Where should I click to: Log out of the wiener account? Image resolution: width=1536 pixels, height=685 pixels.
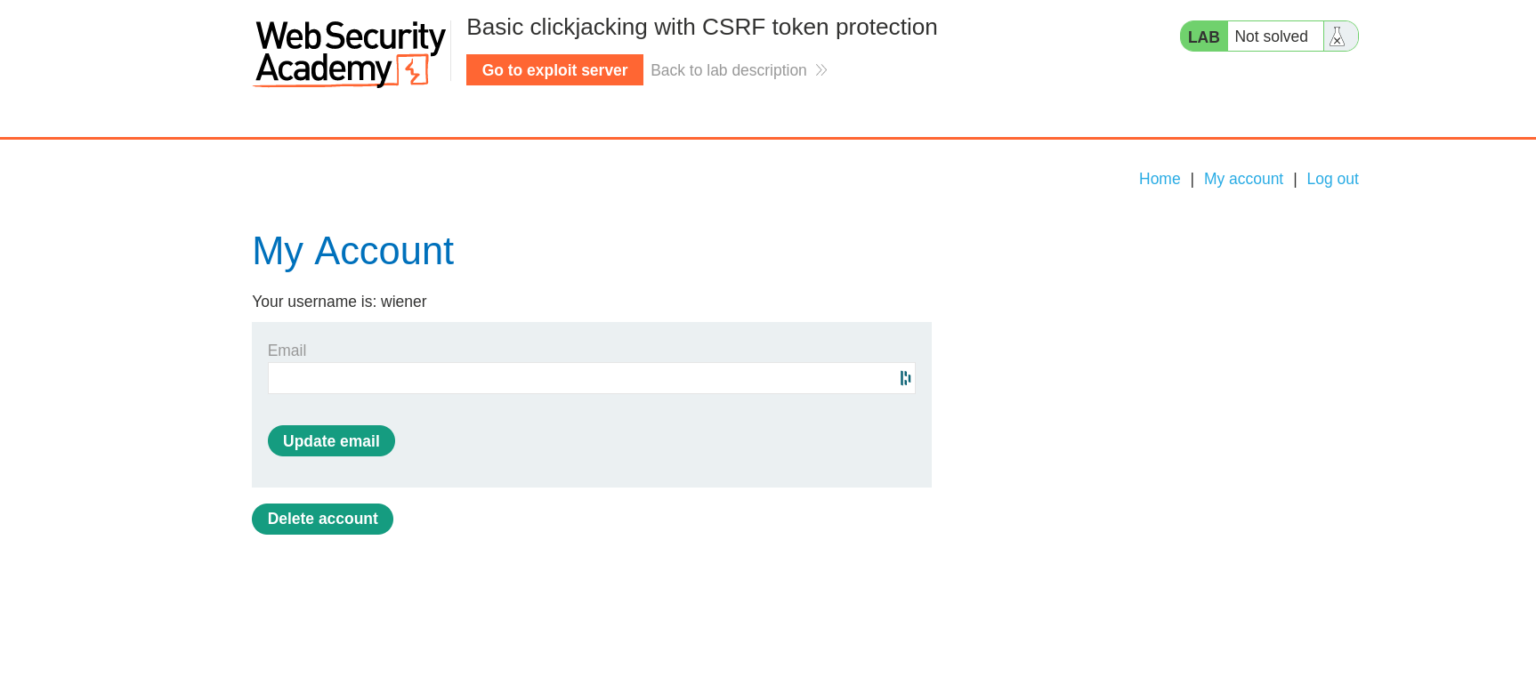click(1332, 178)
